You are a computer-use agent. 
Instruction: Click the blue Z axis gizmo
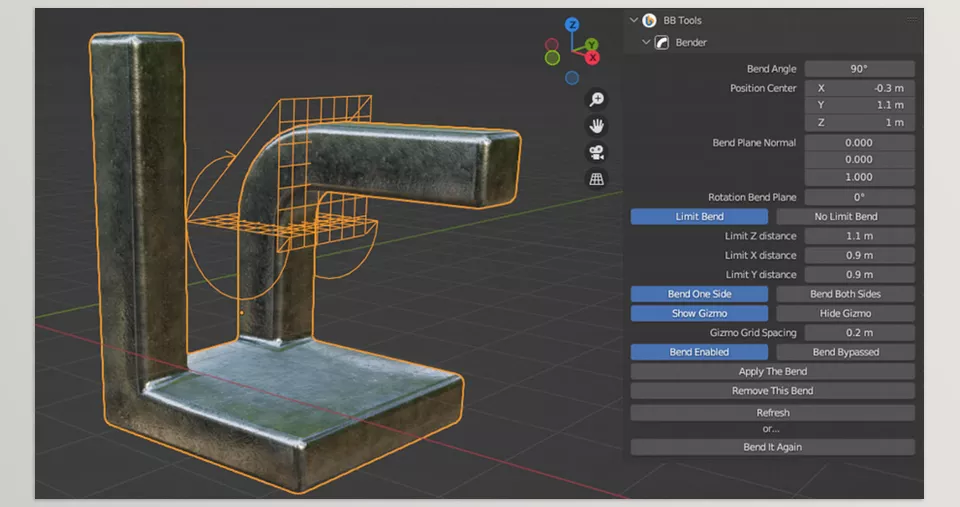tap(572, 24)
